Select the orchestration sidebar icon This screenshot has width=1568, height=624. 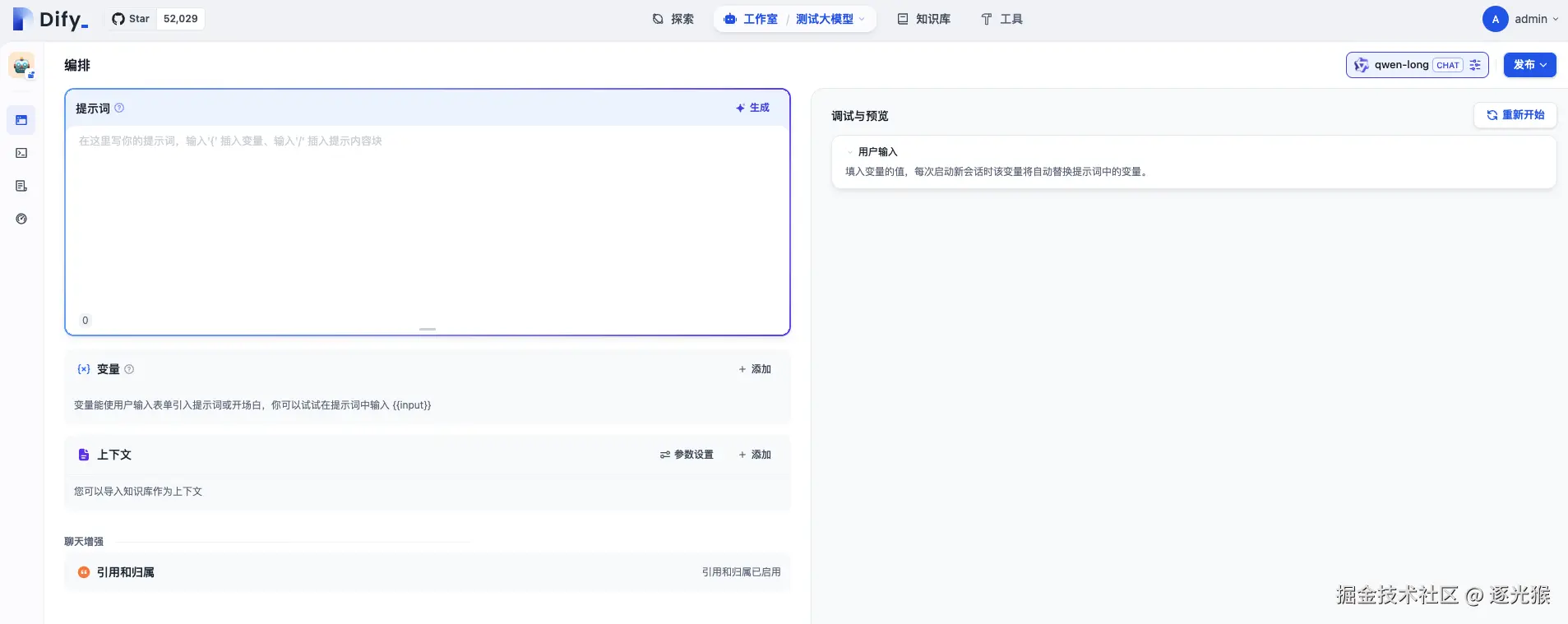click(21, 120)
